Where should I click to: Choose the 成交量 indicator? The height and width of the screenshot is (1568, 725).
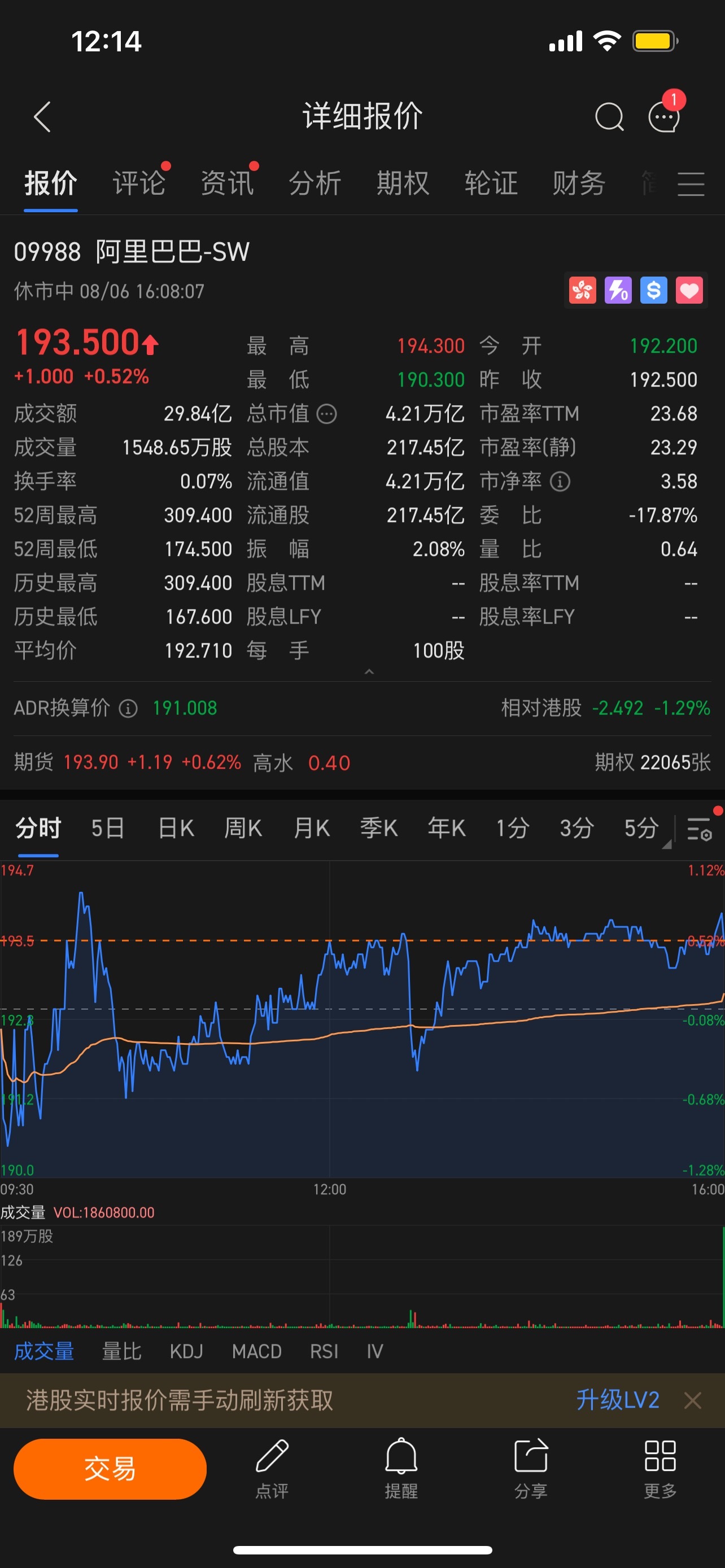44,1351
